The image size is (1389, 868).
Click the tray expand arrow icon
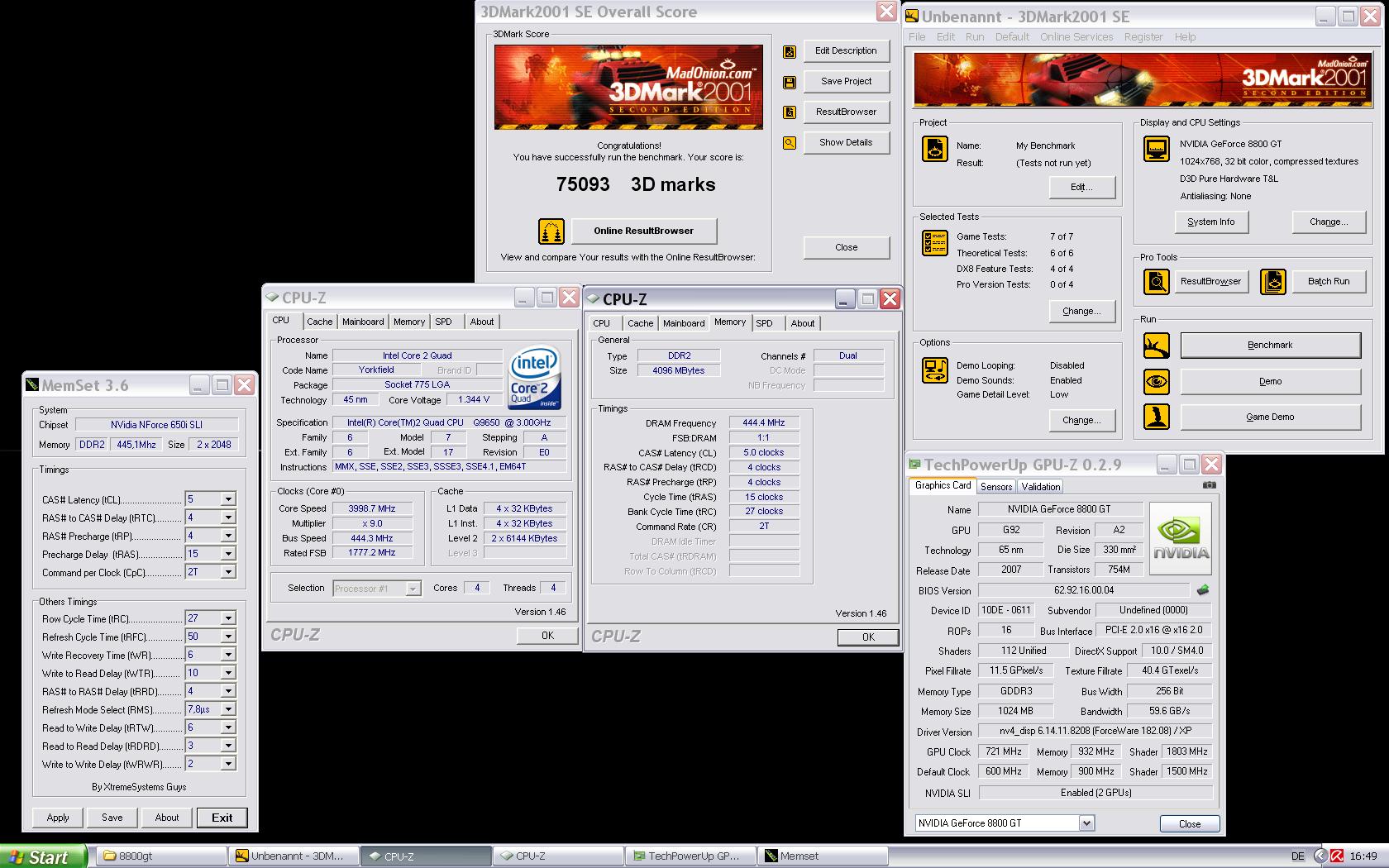[x=1320, y=856]
